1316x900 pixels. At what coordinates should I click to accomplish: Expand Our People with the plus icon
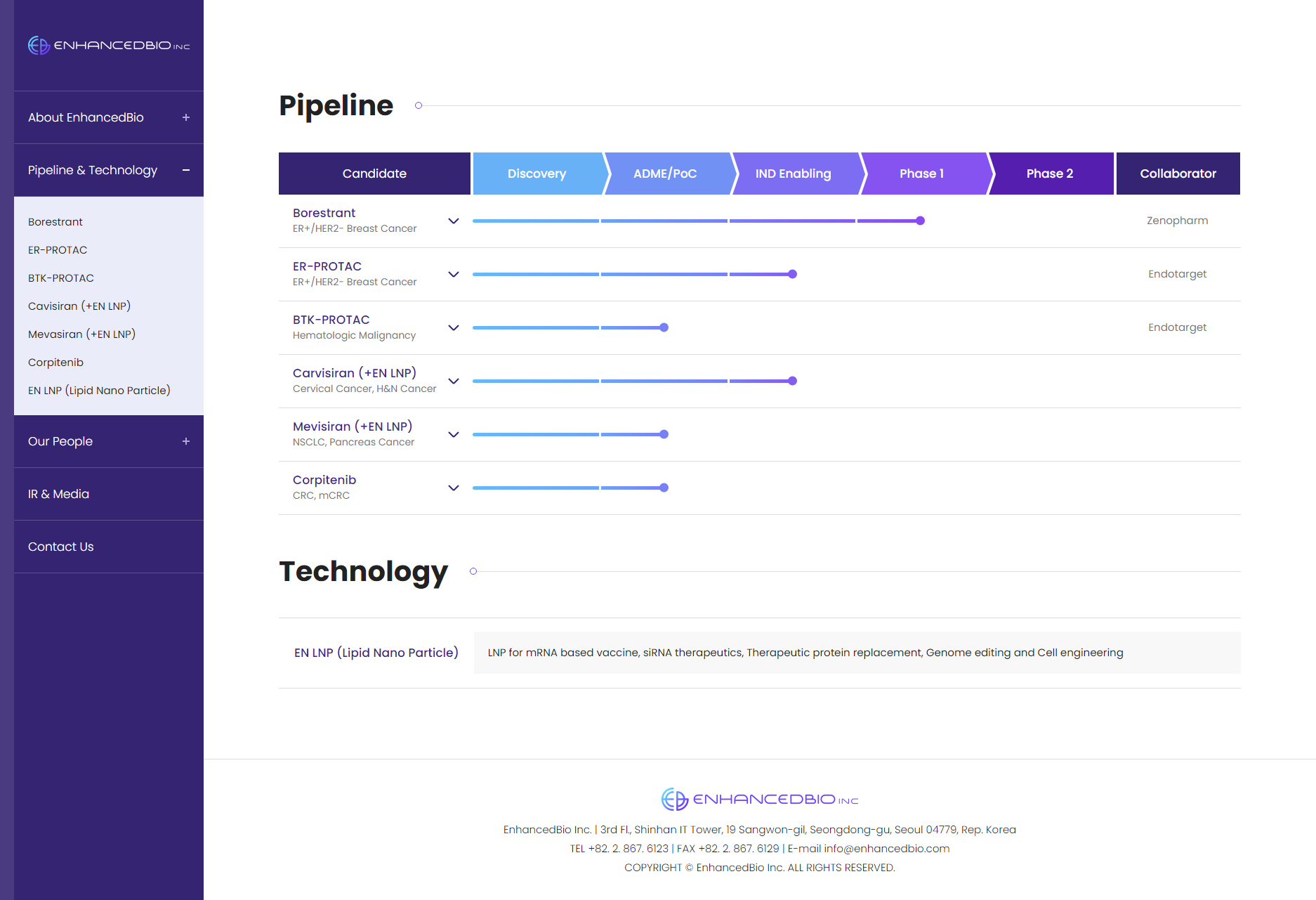186,441
